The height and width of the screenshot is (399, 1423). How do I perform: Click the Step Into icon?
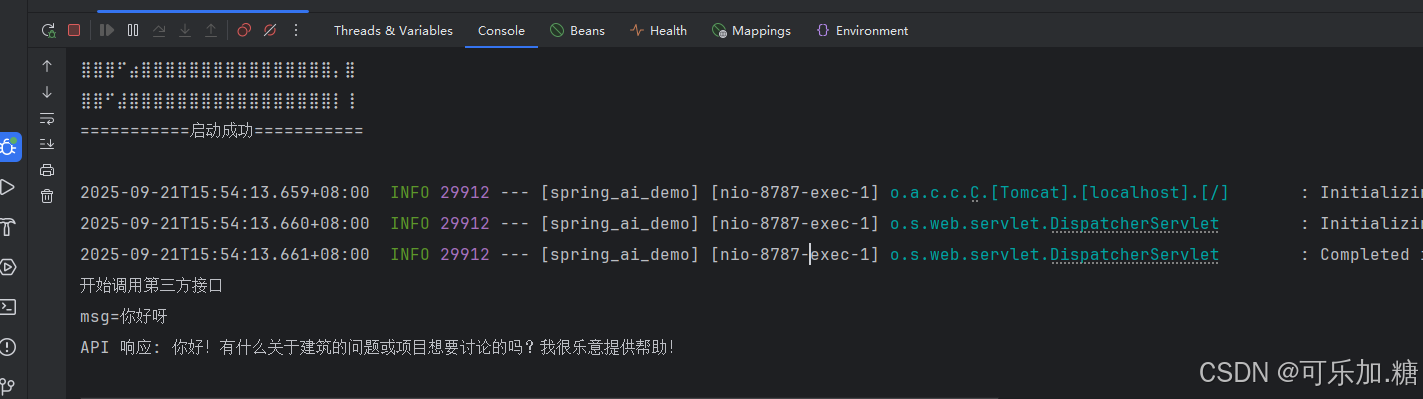(x=185, y=31)
